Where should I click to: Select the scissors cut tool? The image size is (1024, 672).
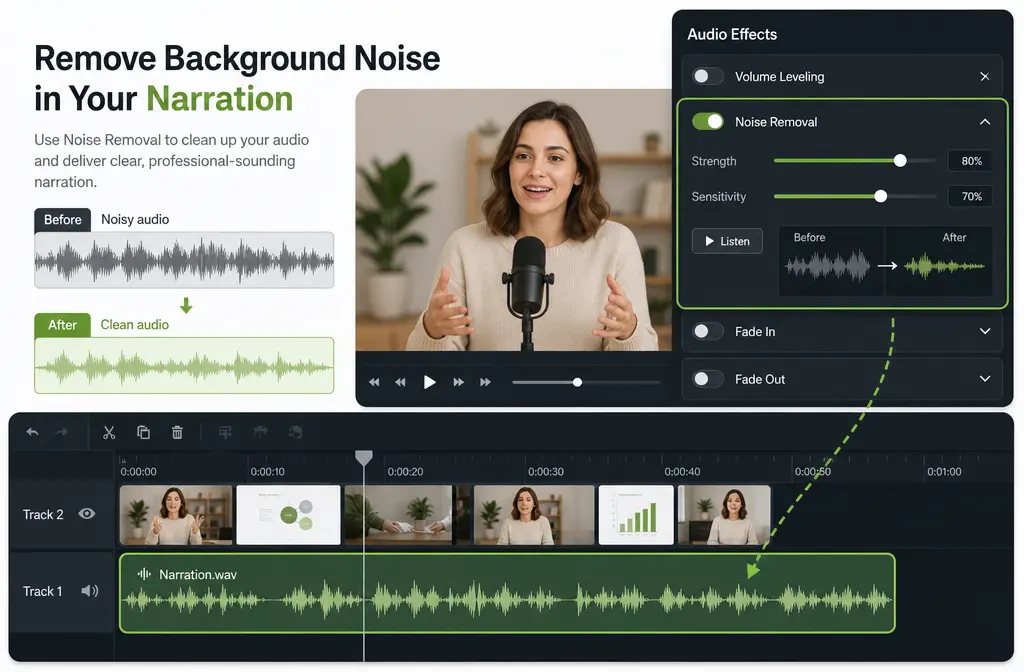tap(109, 432)
